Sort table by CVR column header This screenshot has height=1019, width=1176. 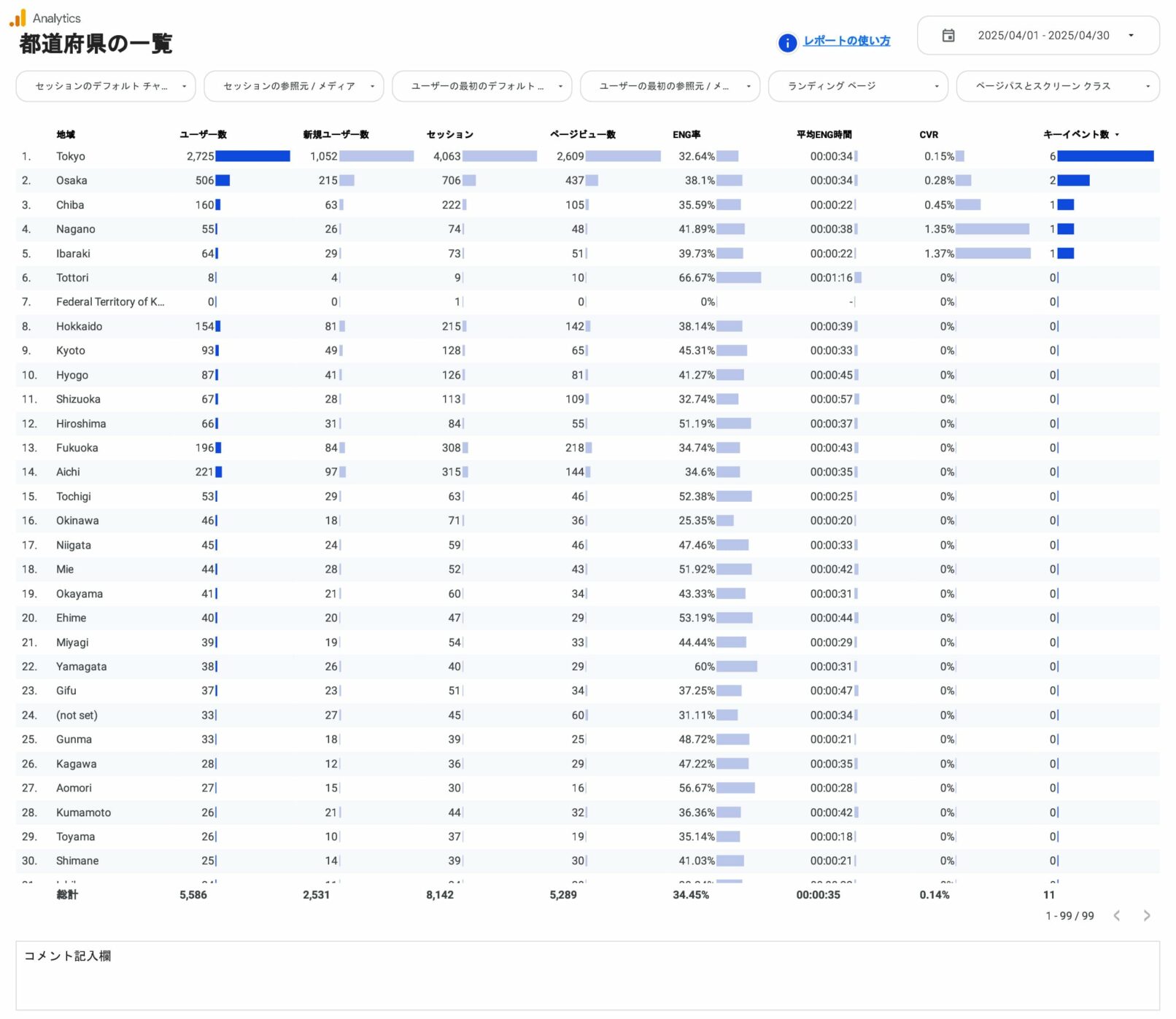click(928, 135)
